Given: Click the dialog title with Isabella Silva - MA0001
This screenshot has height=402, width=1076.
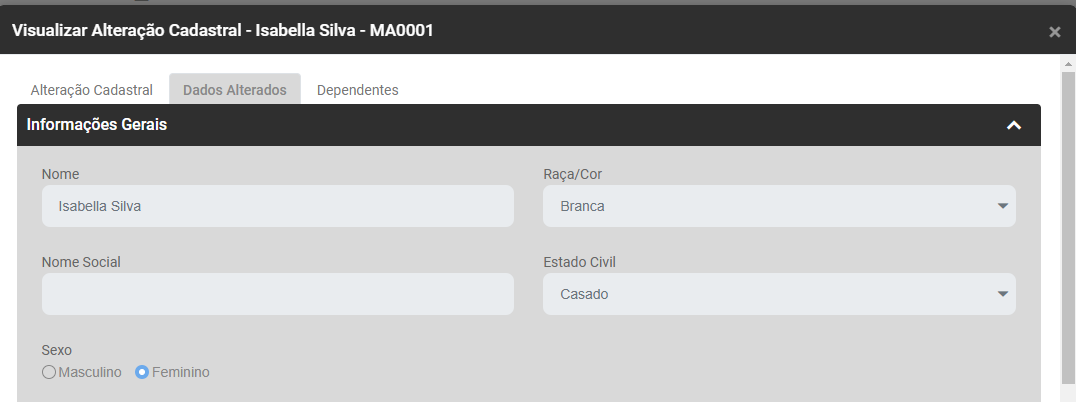Looking at the screenshot, I should (x=222, y=31).
